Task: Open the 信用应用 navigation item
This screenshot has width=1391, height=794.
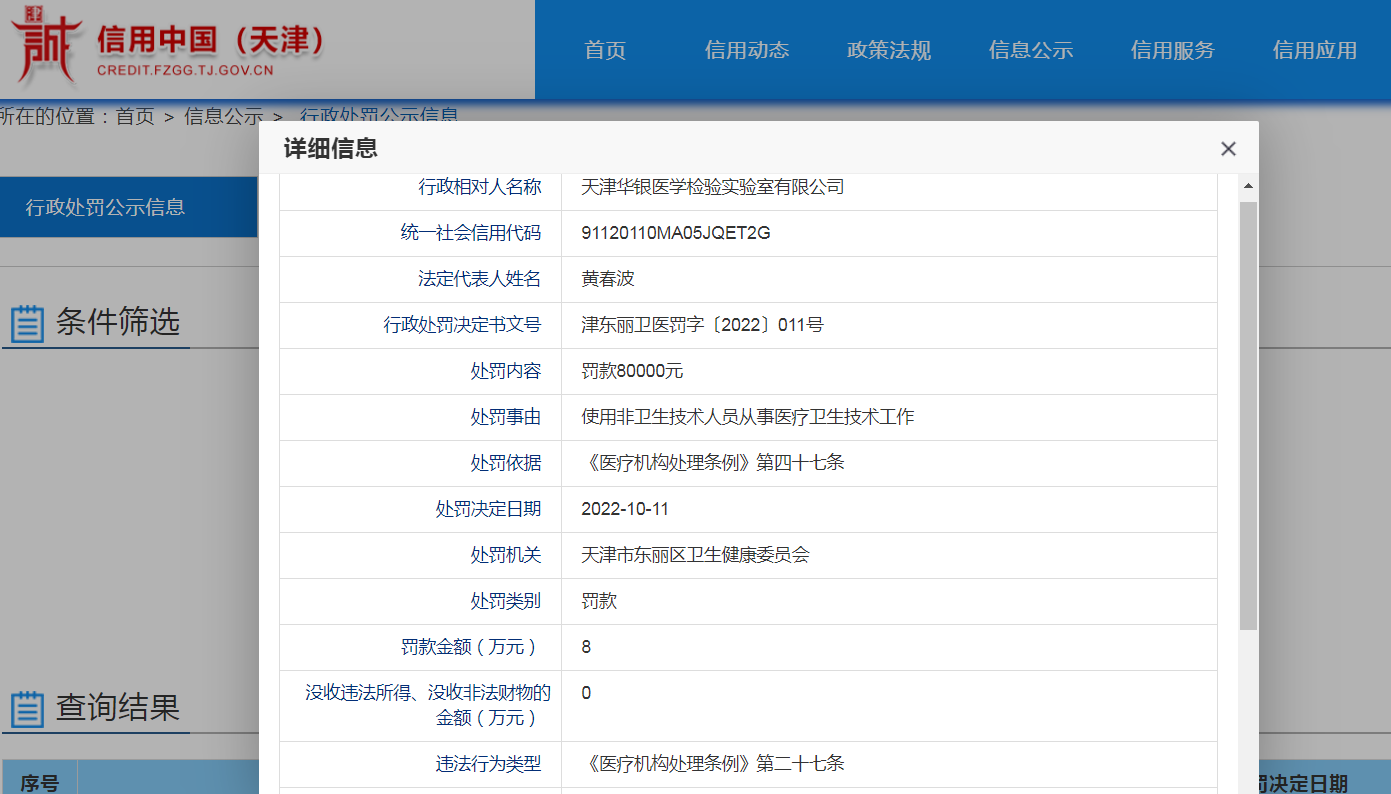Action: [x=1315, y=50]
